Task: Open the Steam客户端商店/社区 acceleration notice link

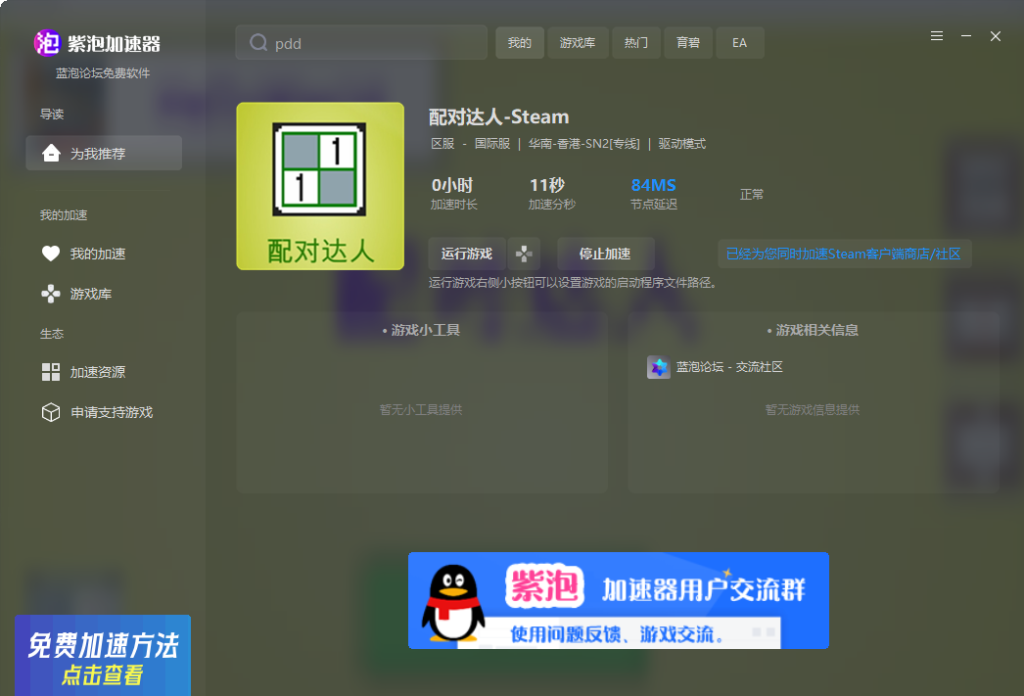Action: pos(844,254)
